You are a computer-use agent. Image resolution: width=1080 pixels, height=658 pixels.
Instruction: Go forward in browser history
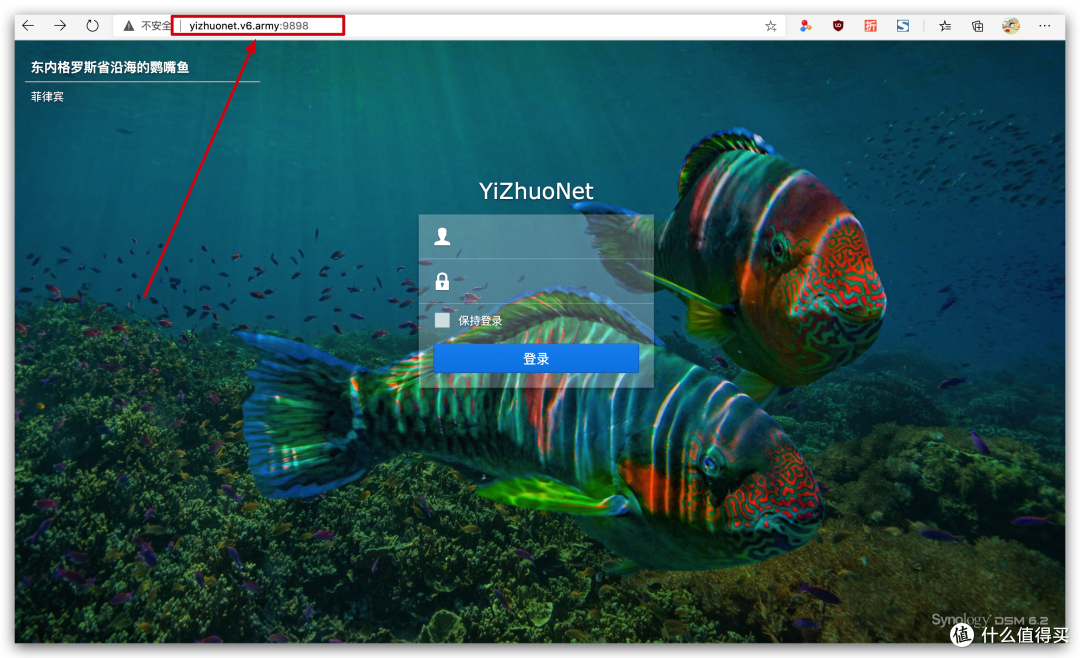(x=61, y=25)
